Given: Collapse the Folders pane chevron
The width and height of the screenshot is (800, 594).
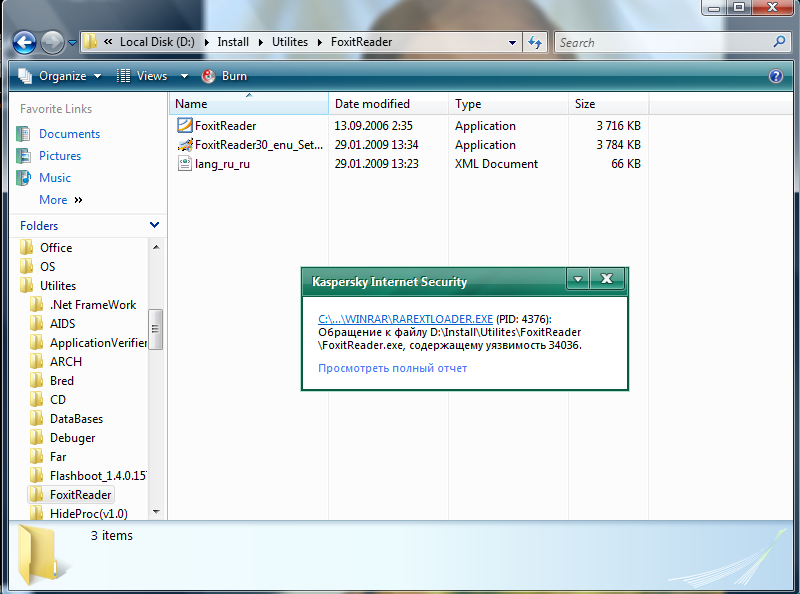Looking at the screenshot, I should (x=155, y=225).
